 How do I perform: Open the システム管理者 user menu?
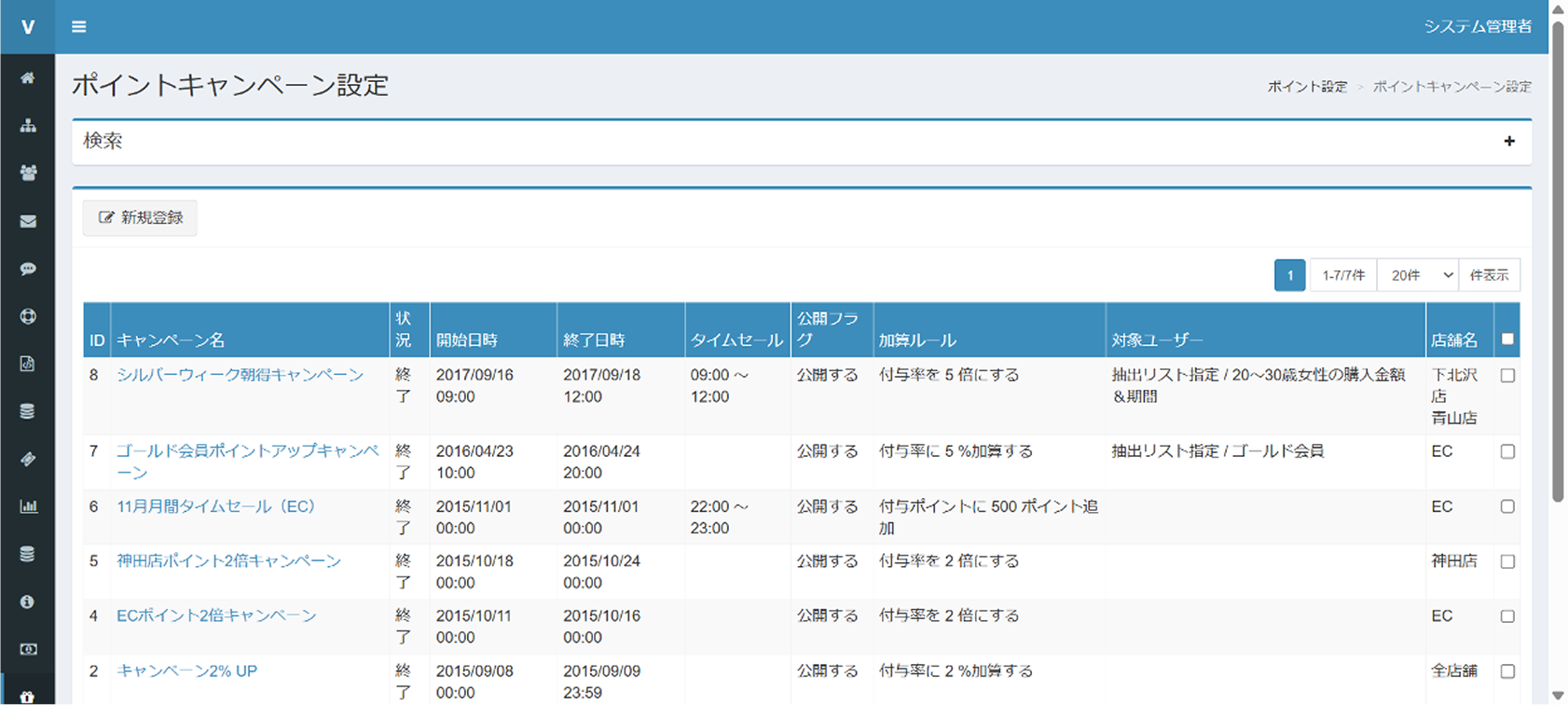(x=1478, y=27)
